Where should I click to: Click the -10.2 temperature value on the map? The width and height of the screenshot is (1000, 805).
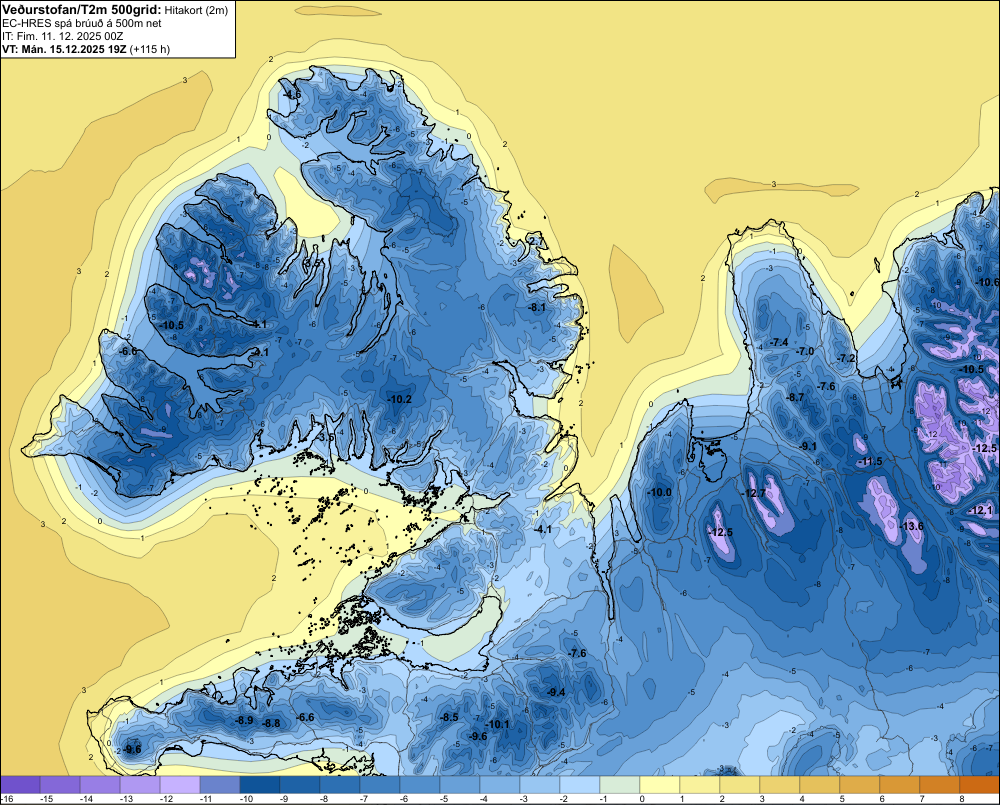pyautogui.click(x=400, y=399)
